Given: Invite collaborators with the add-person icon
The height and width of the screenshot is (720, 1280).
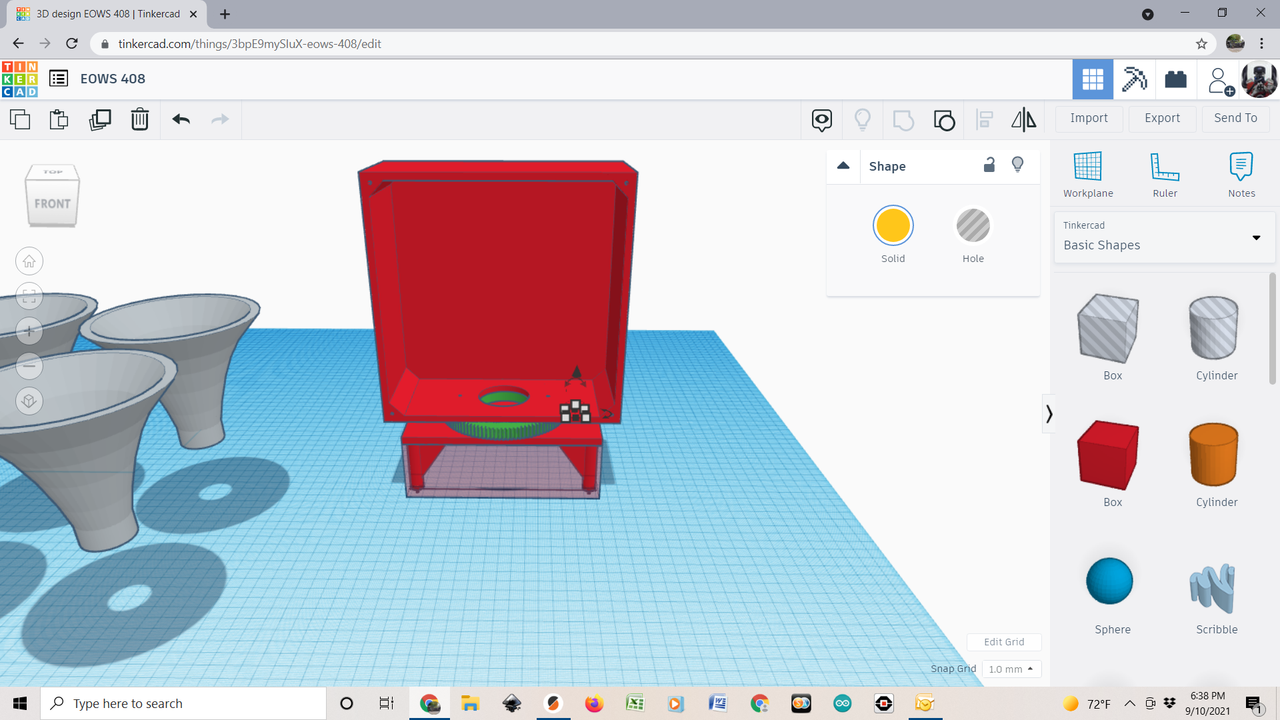Looking at the screenshot, I should tap(1219, 80).
